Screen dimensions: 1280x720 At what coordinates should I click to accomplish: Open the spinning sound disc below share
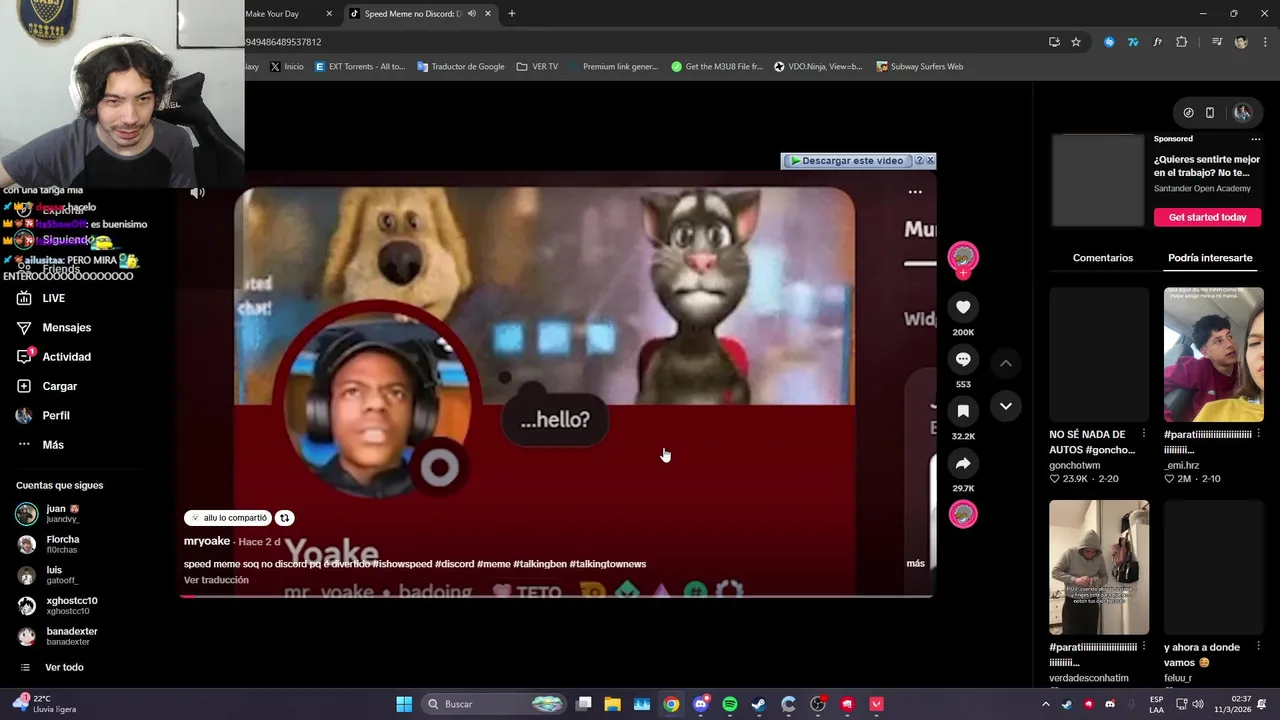(963, 514)
